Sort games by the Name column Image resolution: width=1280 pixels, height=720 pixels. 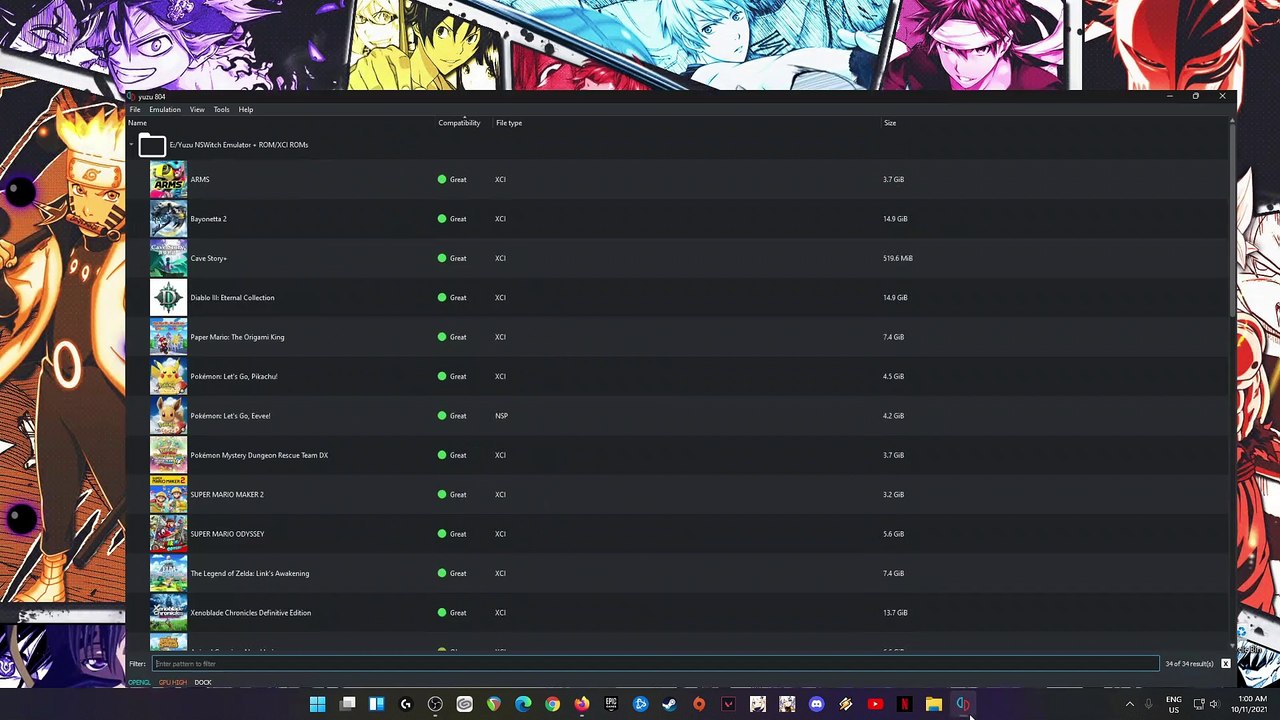[x=137, y=123]
